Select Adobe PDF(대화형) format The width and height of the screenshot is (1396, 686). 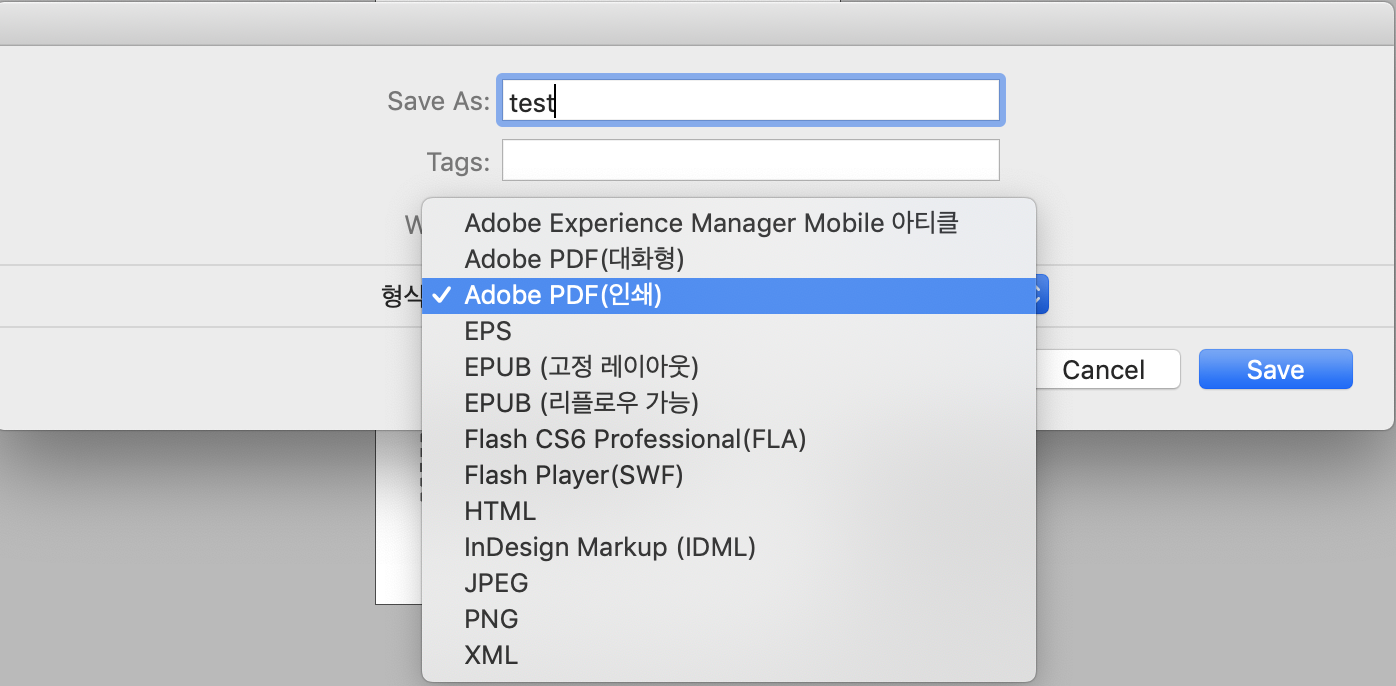pyautogui.click(x=729, y=259)
